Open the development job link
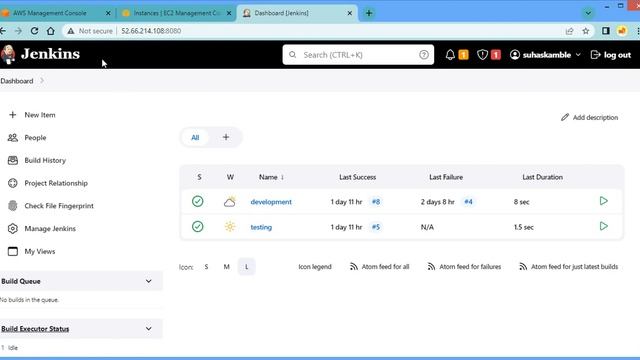Viewport: 640px width, 360px height. 271,202
